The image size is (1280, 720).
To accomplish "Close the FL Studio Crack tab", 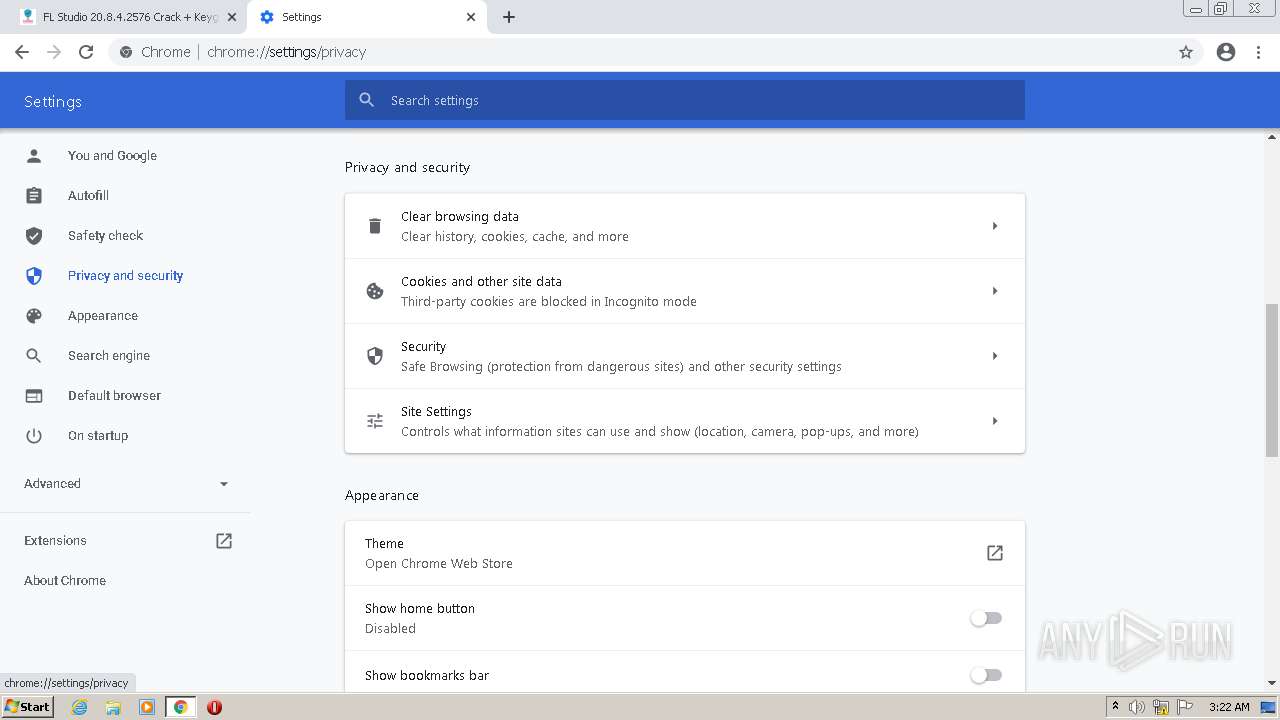I will 232,17.
